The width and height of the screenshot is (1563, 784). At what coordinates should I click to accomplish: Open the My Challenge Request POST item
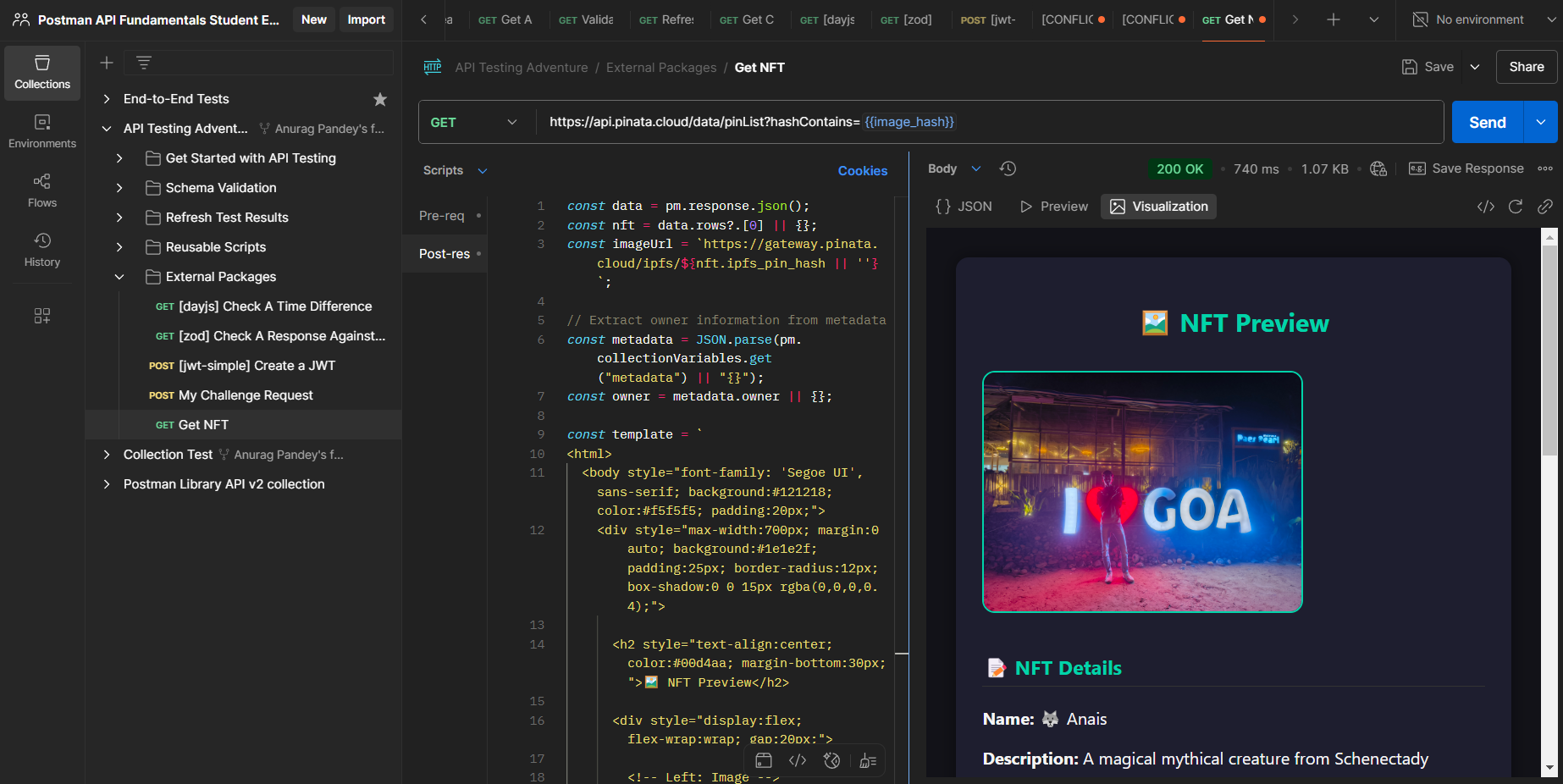click(246, 395)
